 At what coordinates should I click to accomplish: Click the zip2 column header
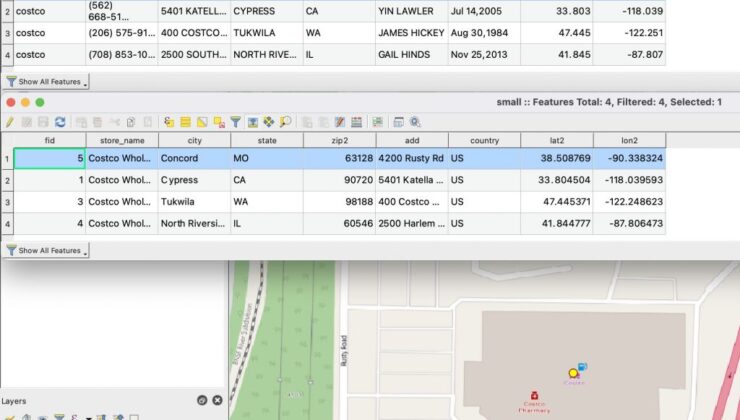[340, 140]
